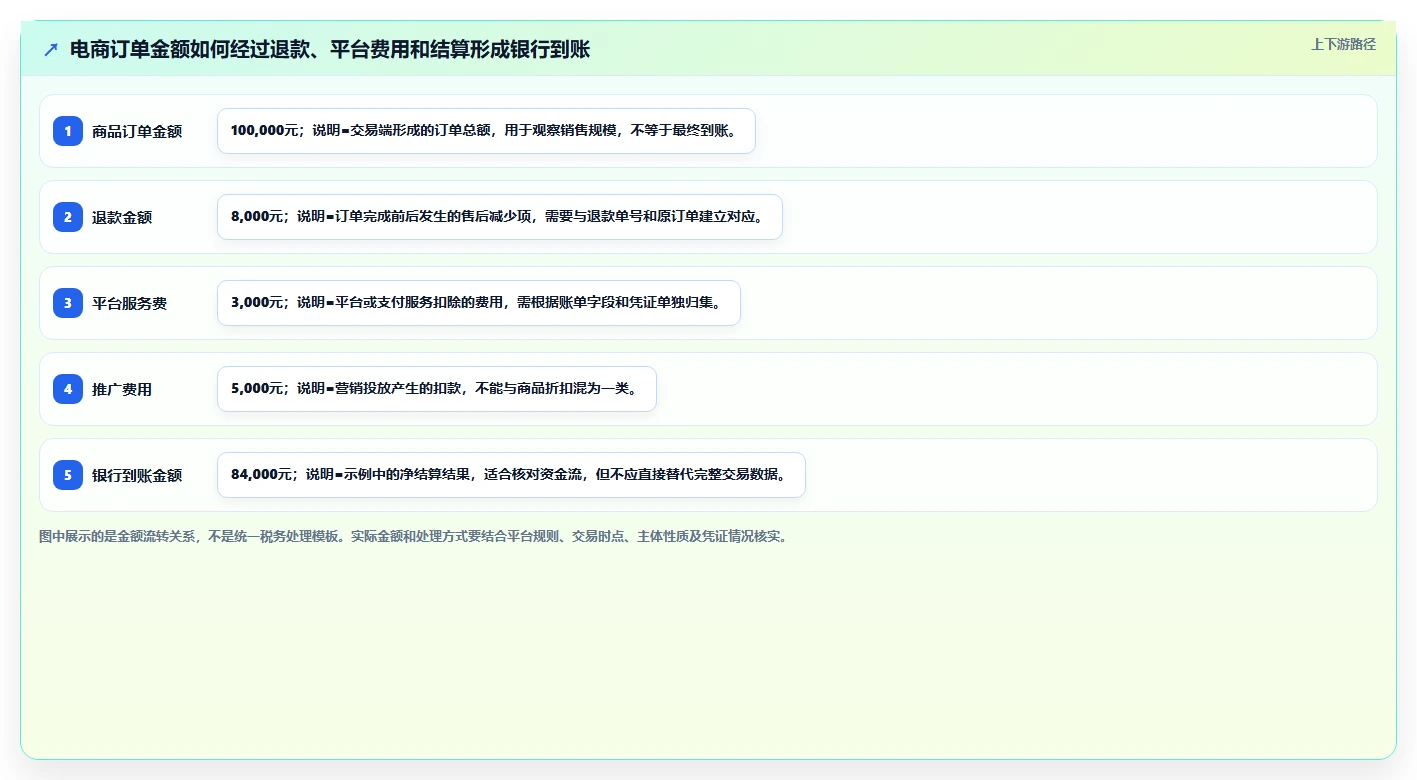Click the arrow icon beside the title
The width and height of the screenshot is (1417, 780).
[51, 50]
